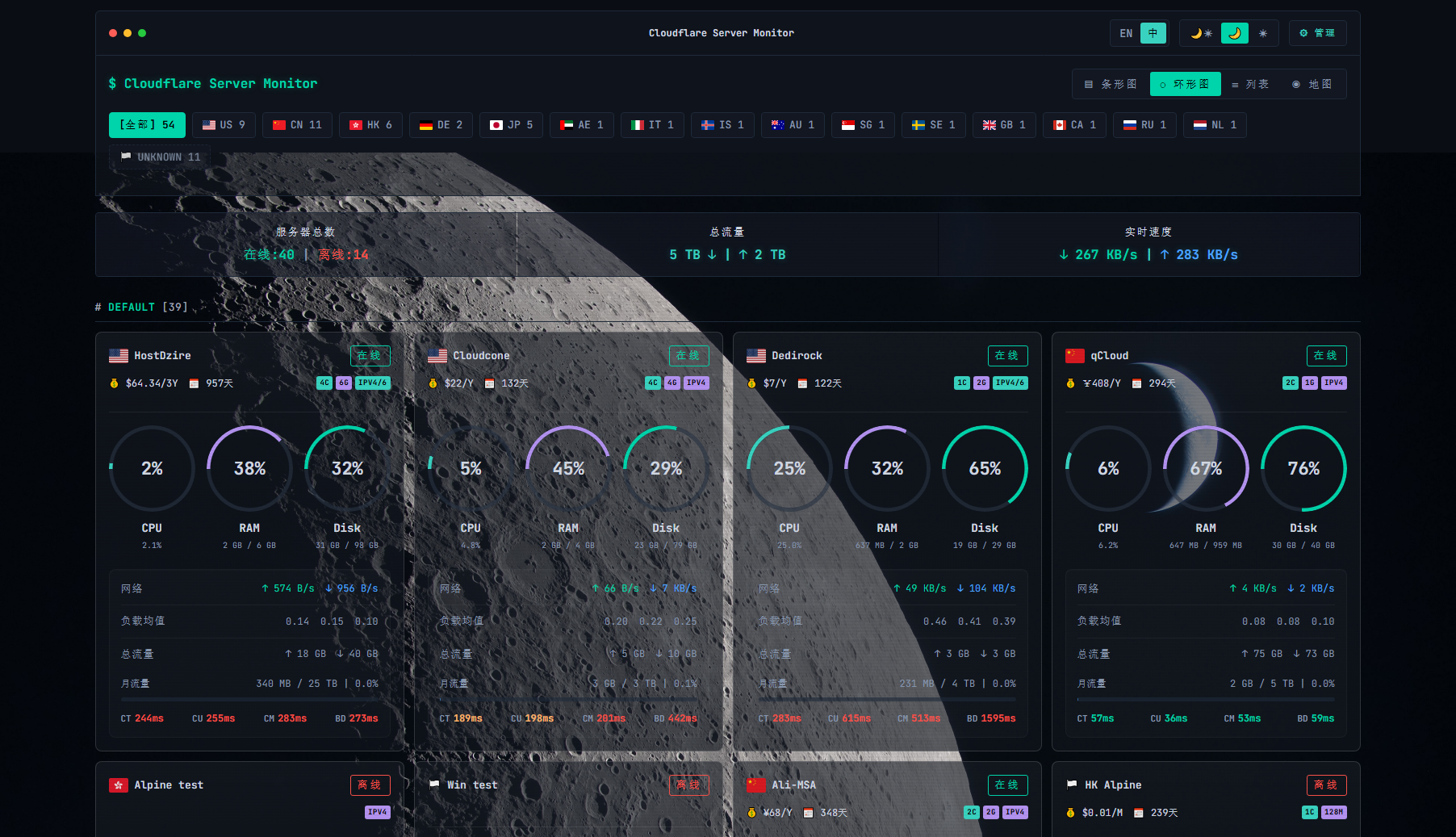Filter servers by NL 1
1456x837 pixels.
[x=1215, y=125]
